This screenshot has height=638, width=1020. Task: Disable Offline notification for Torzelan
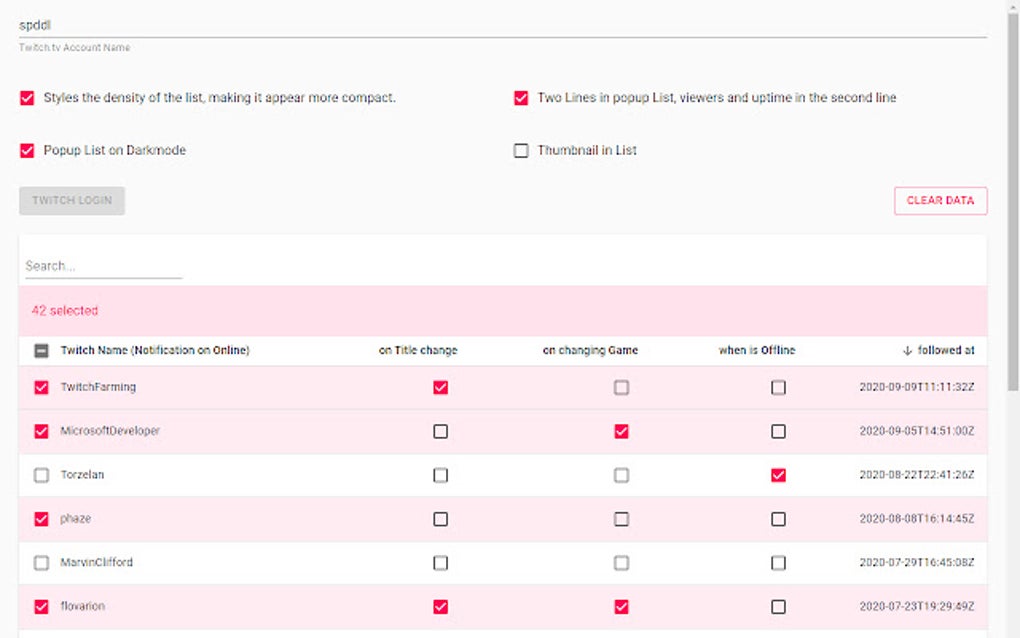click(778, 475)
